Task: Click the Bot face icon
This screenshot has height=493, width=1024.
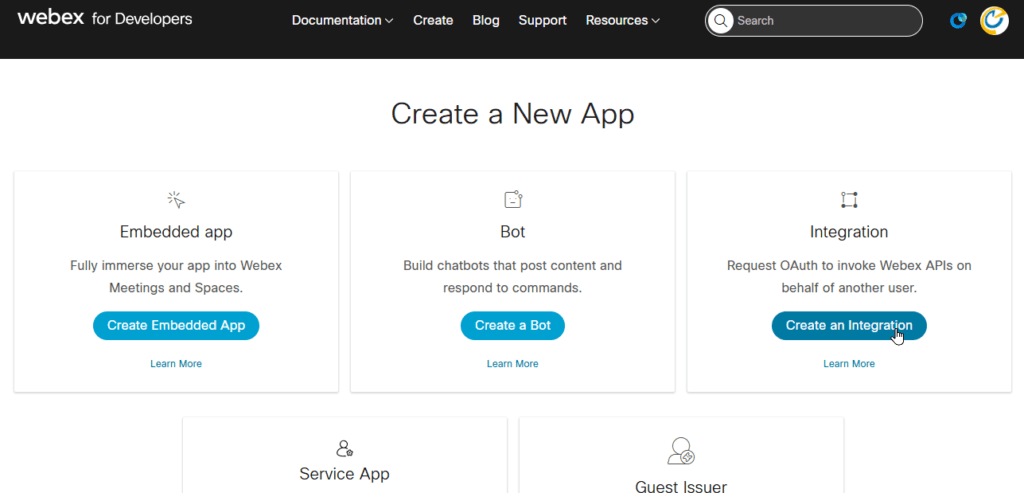Action: (513, 200)
